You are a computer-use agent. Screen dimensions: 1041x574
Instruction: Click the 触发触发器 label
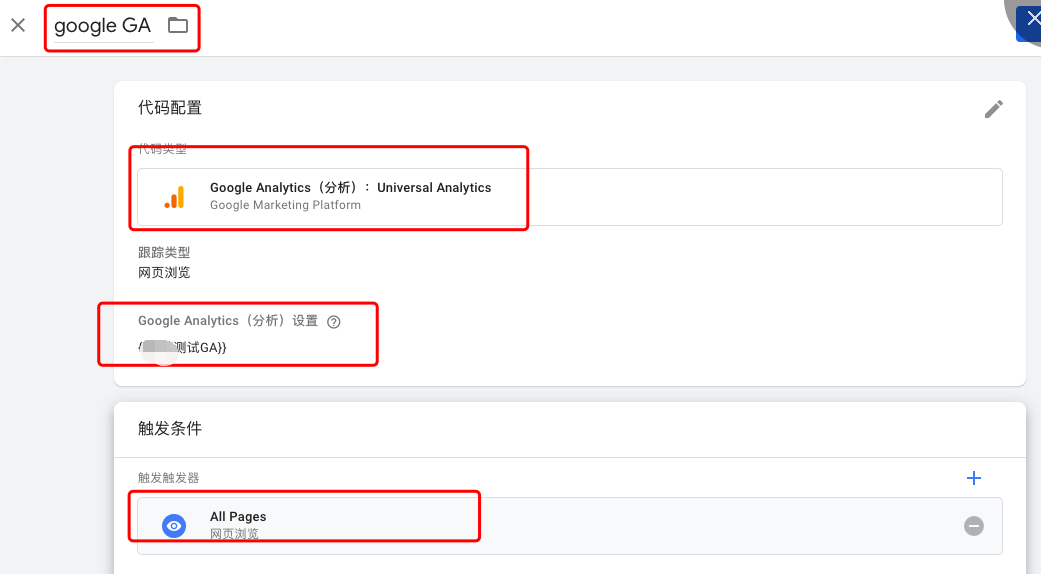coord(169,478)
